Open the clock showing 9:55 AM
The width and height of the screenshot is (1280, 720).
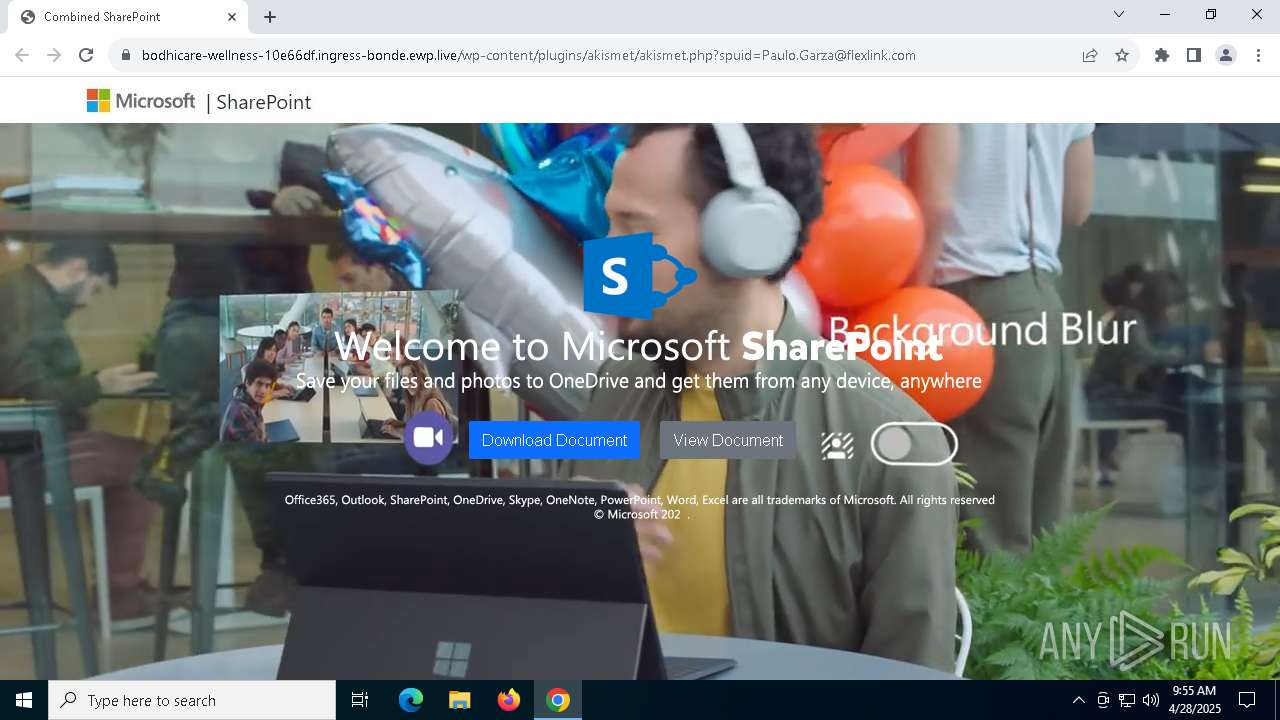coord(1195,700)
